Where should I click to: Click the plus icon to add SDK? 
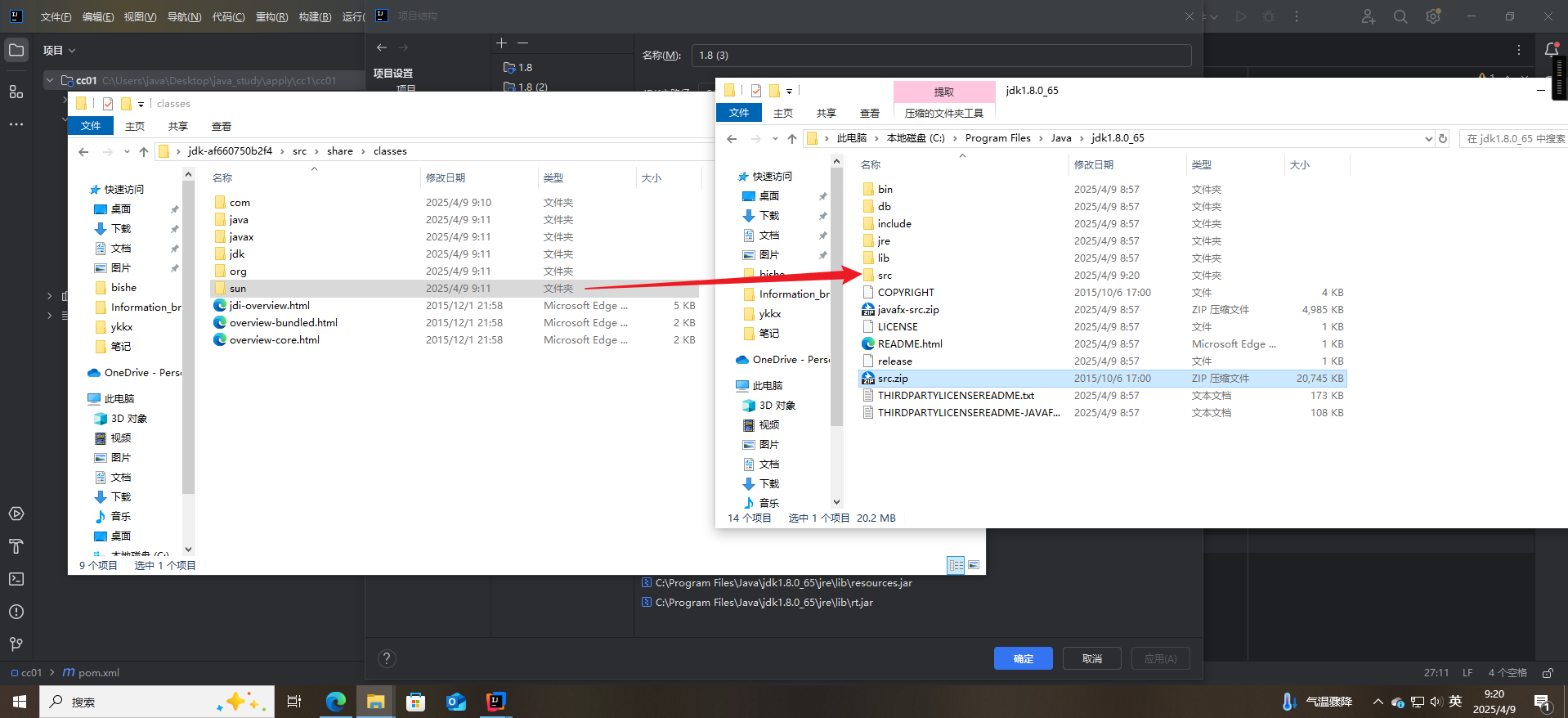[x=502, y=43]
